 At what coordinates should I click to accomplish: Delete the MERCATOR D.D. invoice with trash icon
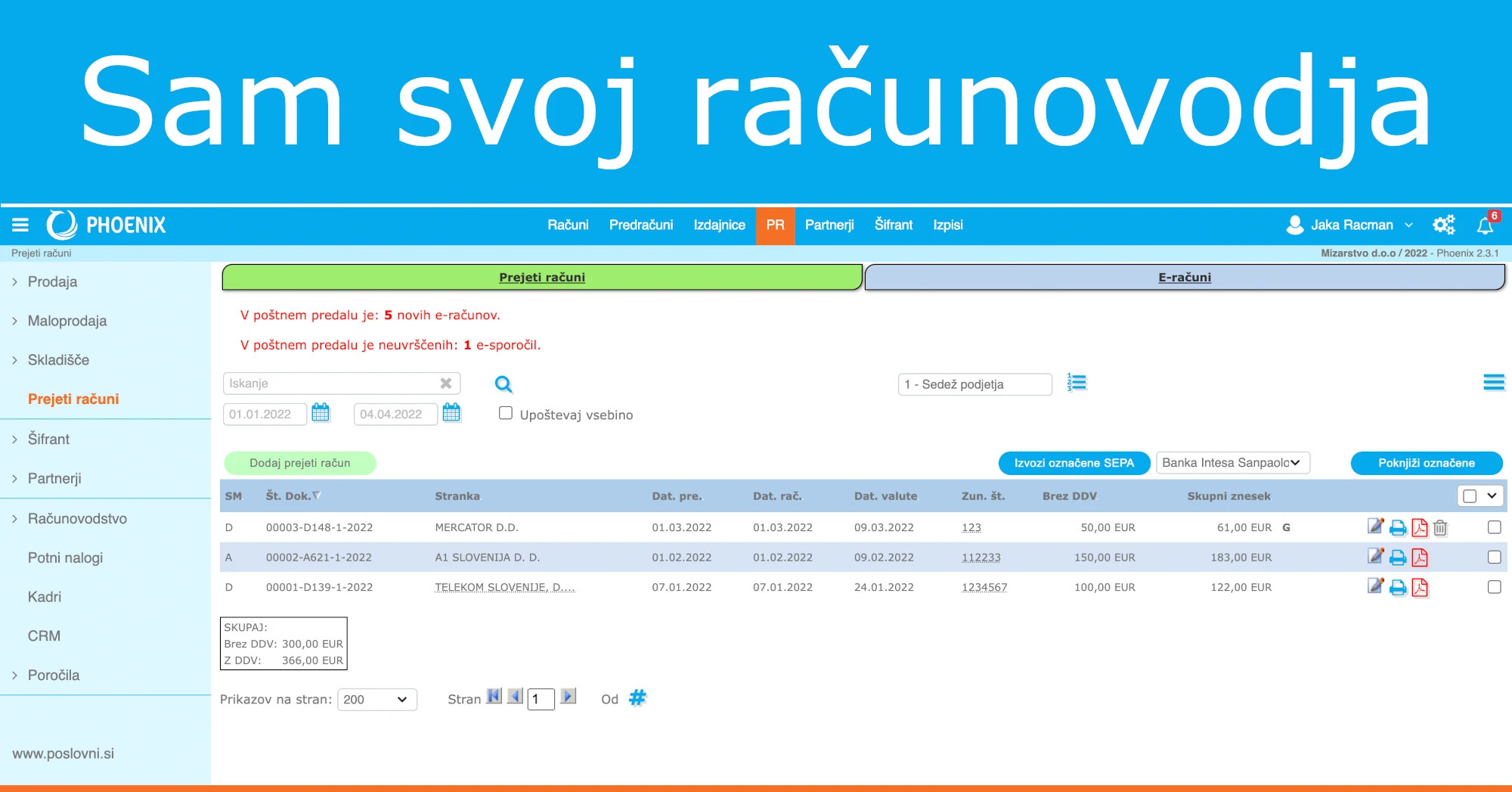click(x=1440, y=527)
